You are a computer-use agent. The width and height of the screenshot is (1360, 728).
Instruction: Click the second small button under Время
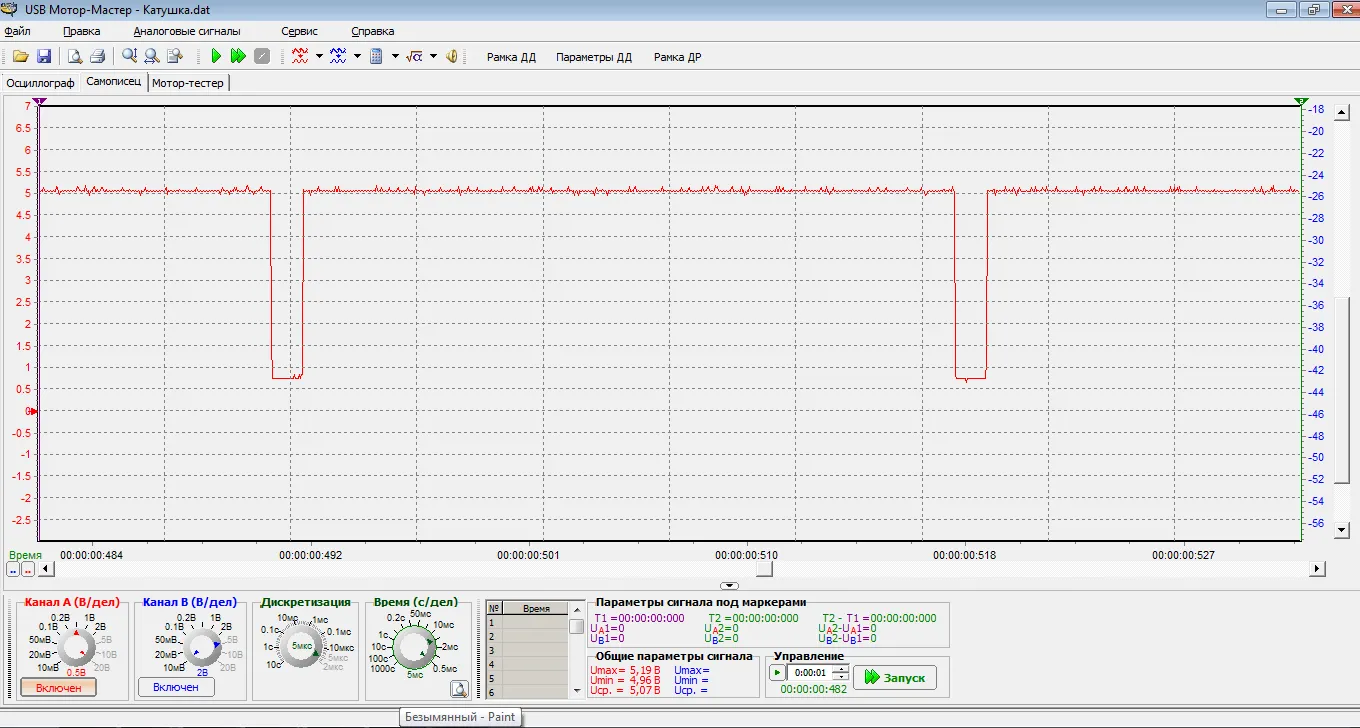[x=28, y=569]
